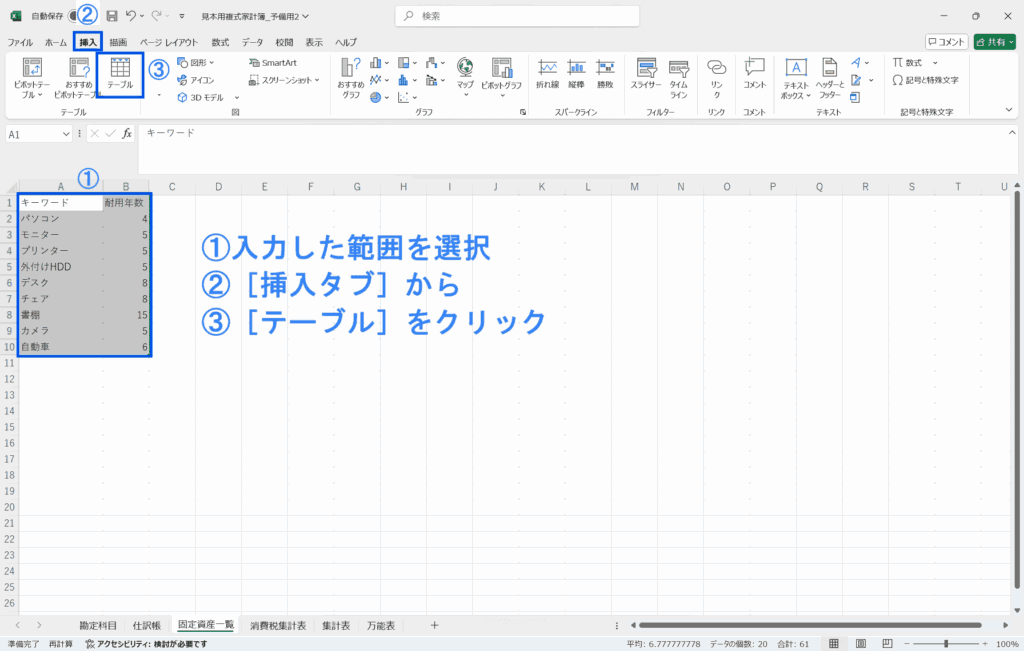
Task: Open the file name dropdown in title bar
Action: 306,16
